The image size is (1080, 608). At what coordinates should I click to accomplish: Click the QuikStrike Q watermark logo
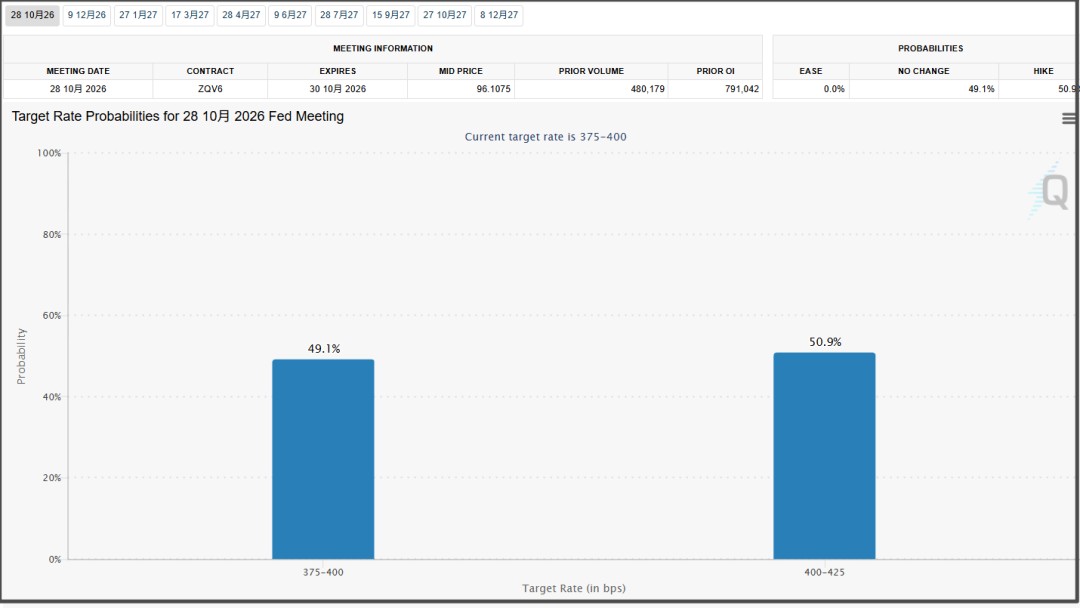[1050, 190]
